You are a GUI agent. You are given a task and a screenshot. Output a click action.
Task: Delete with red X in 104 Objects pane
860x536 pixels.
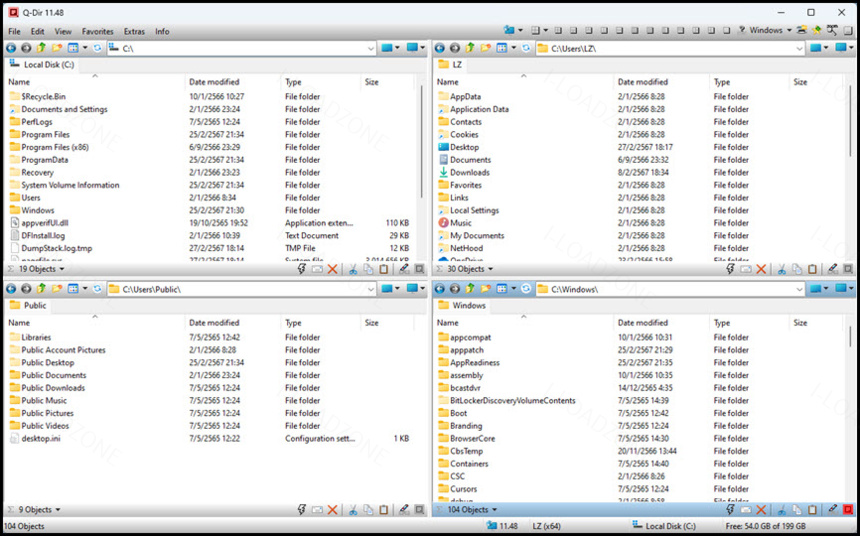click(x=761, y=510)
